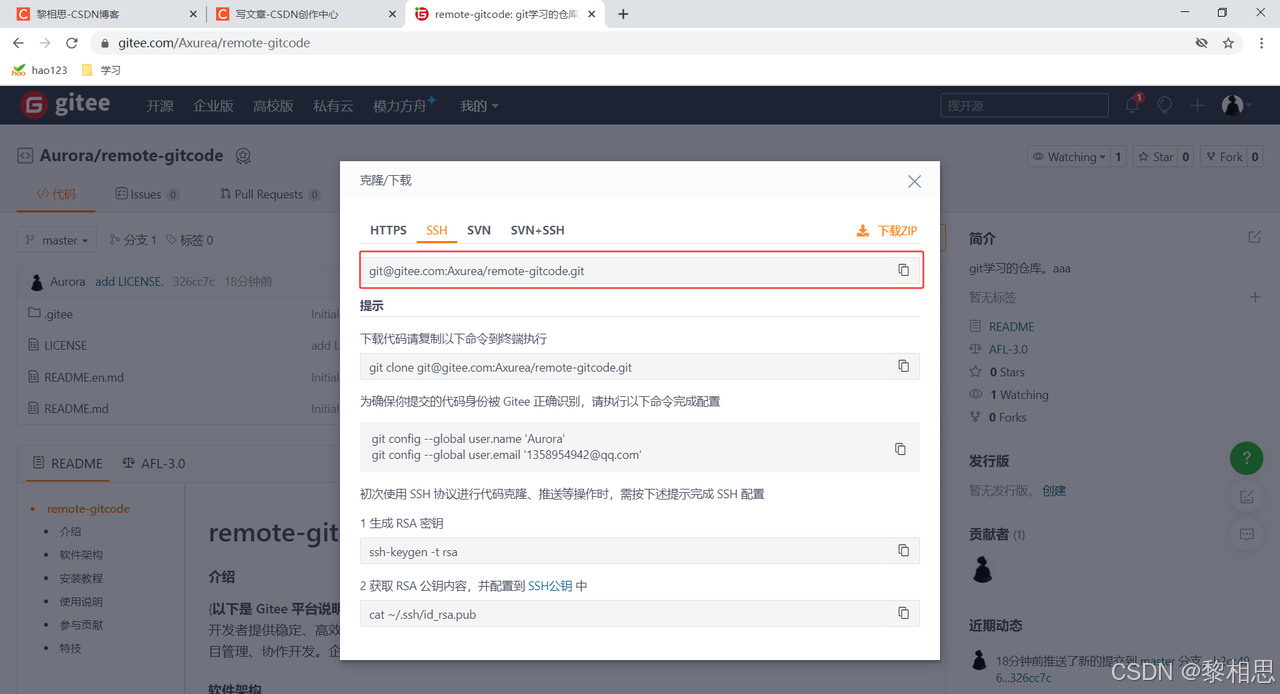Download ZIP of the repository
Image resolution: width=1280 pixels, height=694 pixels.
[887, 231]
